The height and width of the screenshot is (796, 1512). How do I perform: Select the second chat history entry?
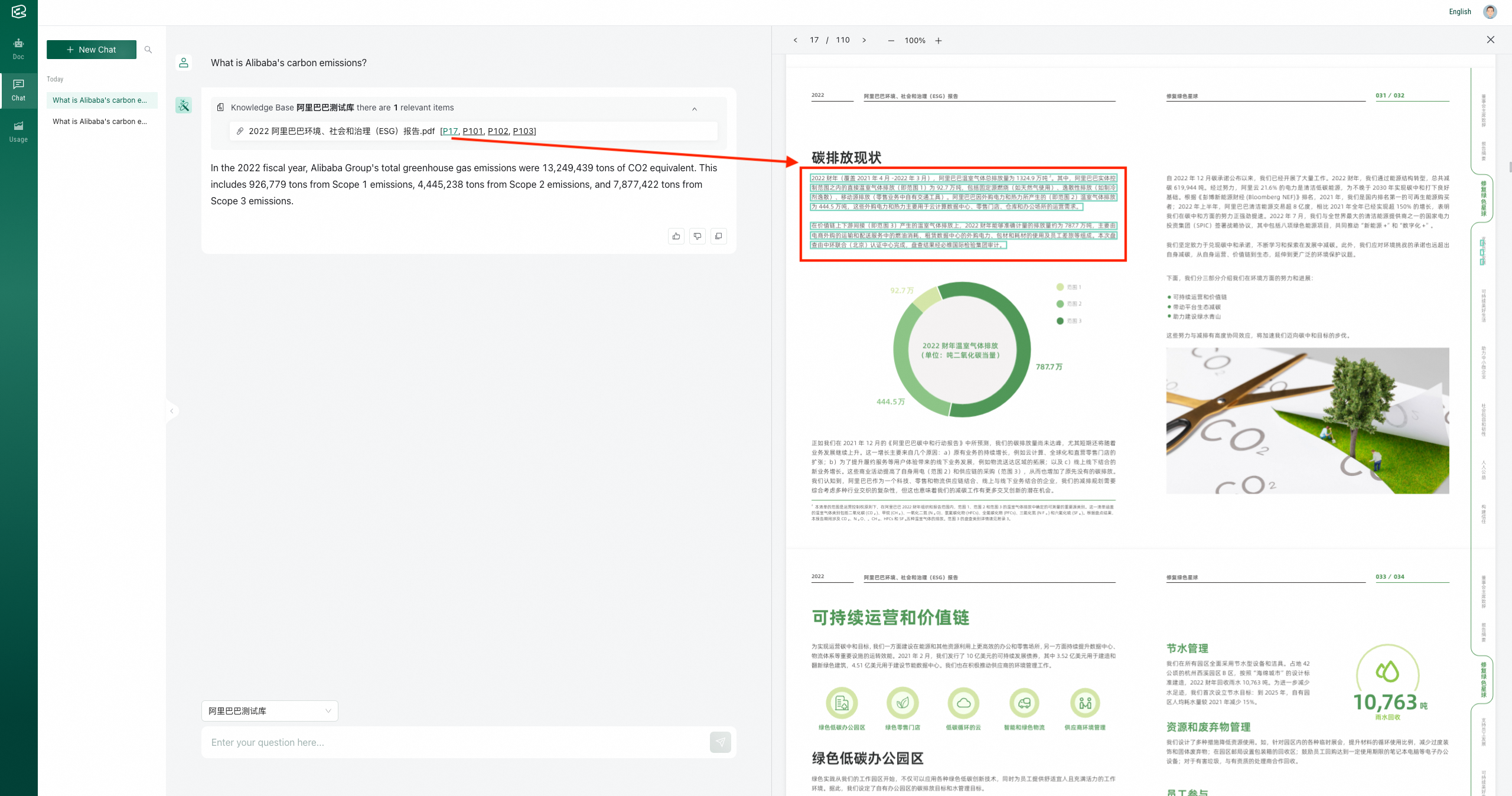[x=100, y=122]
